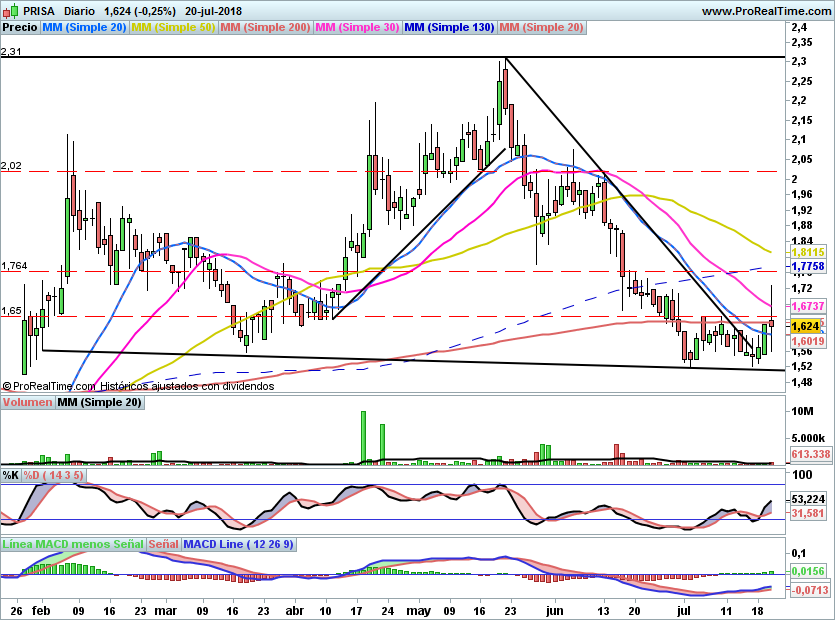The width and height of the screenshot is (835, 620).
Task: Open the MACD Line (12 26 9) label
Action: (x=237, y=544)
